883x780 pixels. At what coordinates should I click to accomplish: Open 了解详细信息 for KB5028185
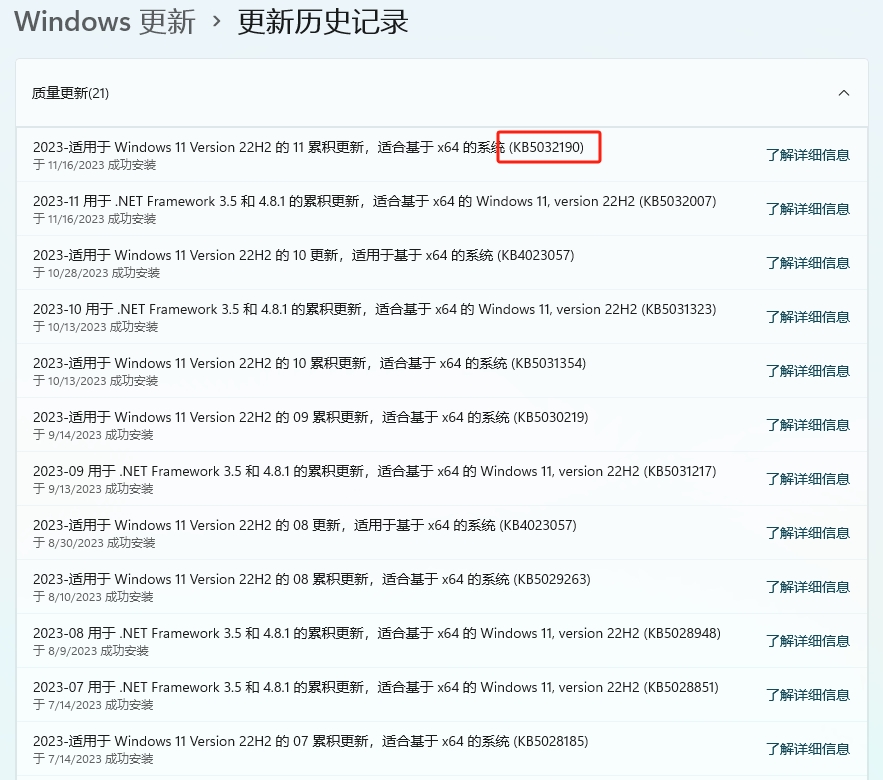(806, 748)
